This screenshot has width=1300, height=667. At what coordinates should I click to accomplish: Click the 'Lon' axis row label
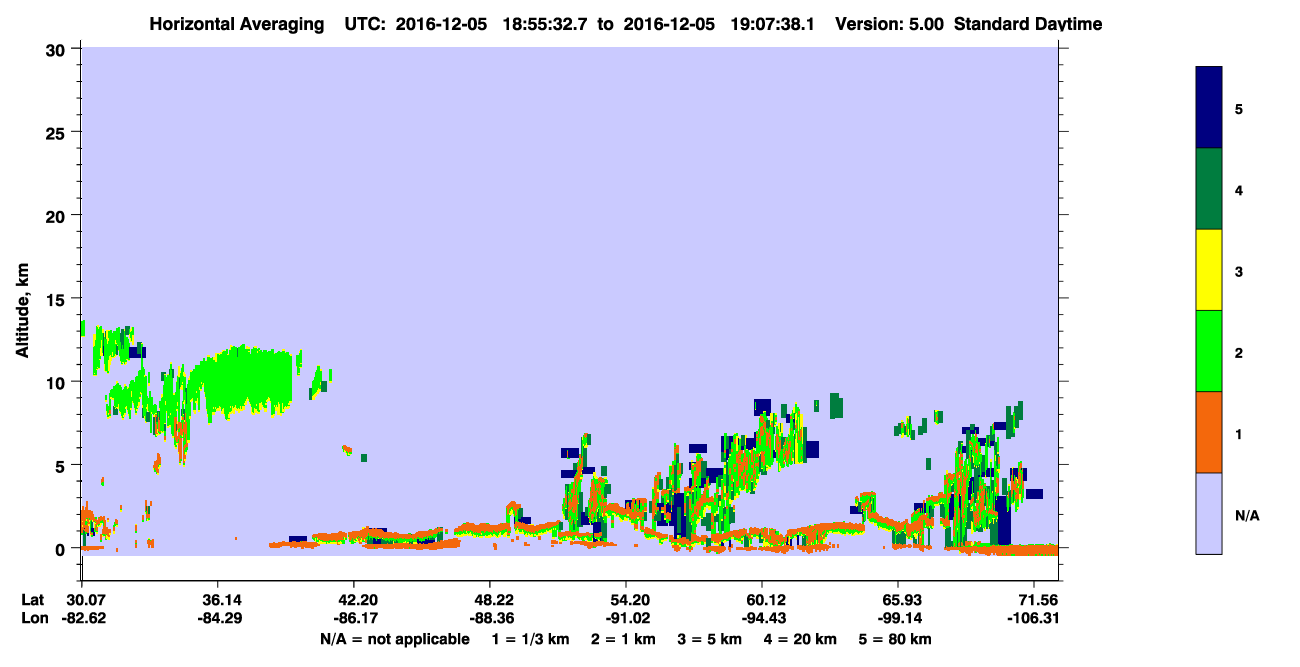(33, 618)
